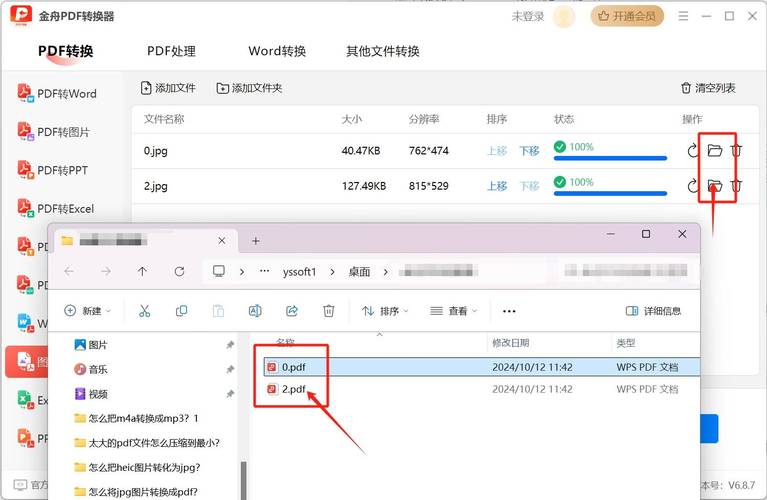The height and width of the screenshot is (500, 767).
Task: Open 图片 in the navigation pane
Action: coord(90,345)
